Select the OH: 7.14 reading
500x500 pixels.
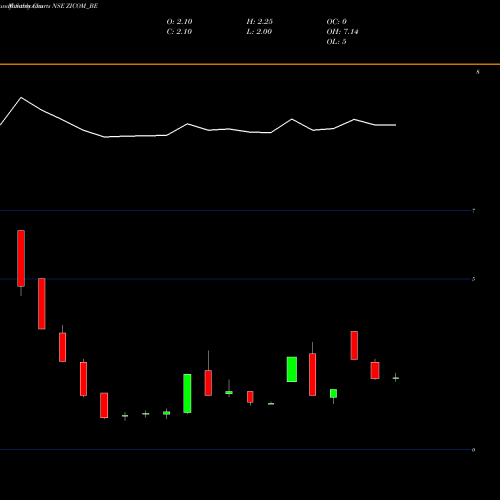pyautogui.click(x=342, y=32)
